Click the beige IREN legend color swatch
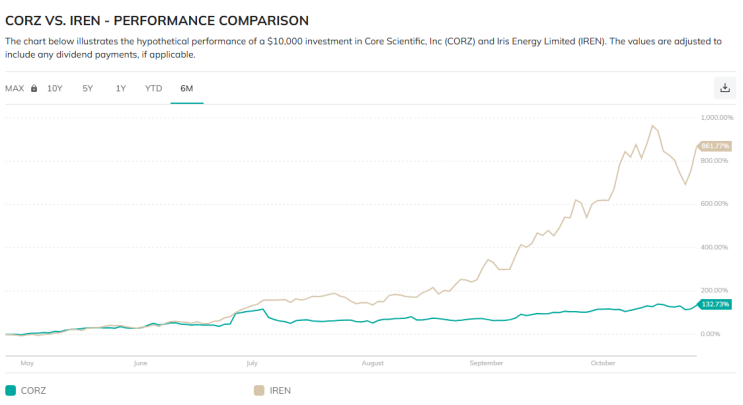The width and height of the screenshot is (743, 405). click(259, 391)
